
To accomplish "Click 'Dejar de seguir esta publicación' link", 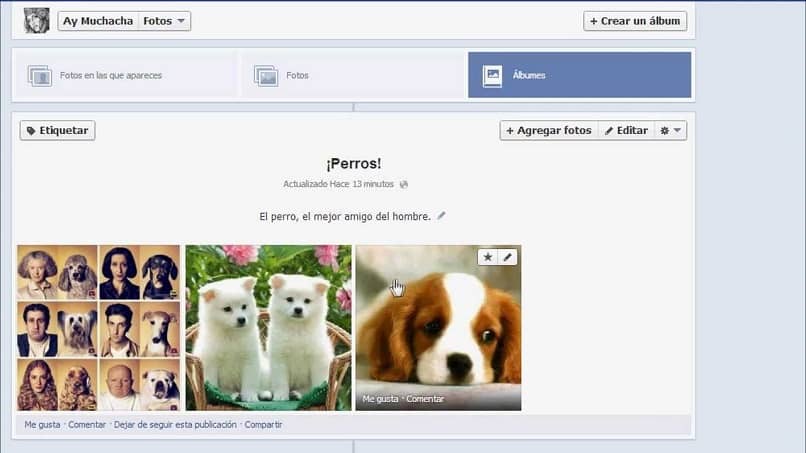I will 175,425.
